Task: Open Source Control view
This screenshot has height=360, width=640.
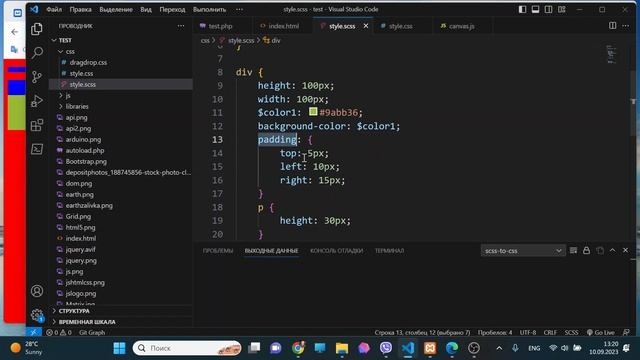Action: 37,77
